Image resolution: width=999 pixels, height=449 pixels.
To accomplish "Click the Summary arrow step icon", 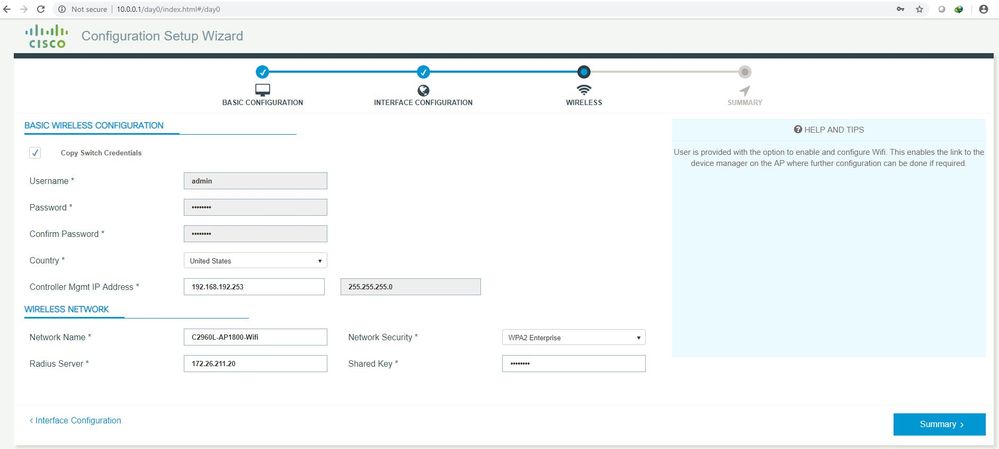I will pos(744,89).
